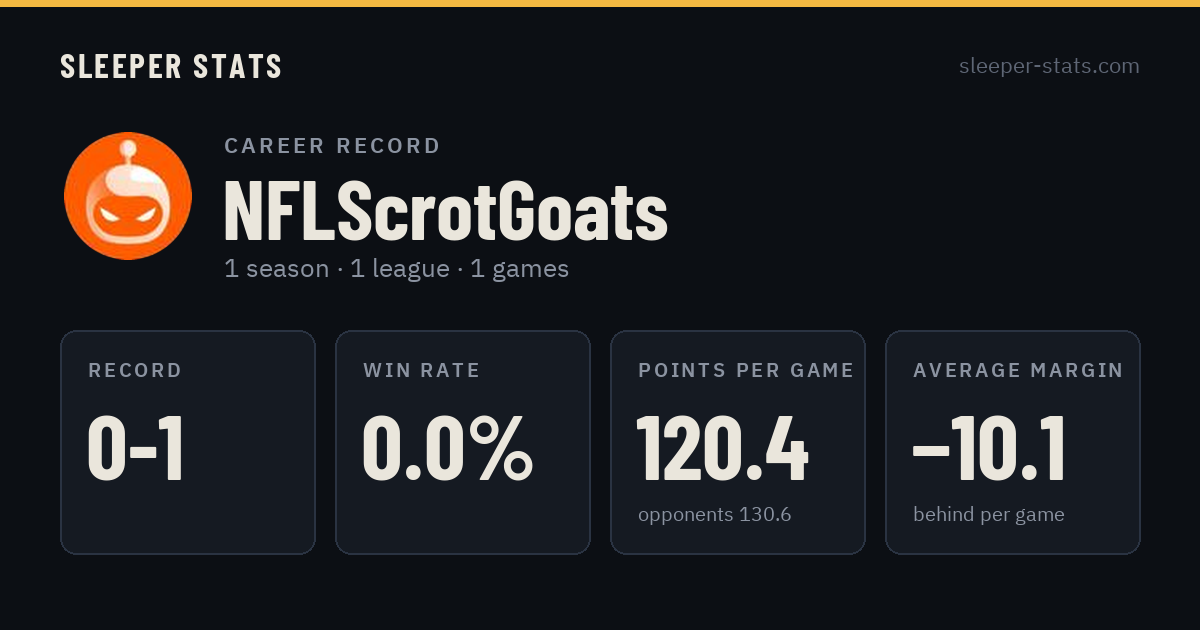Click the season, league, games summary line
This screenshot has height=630, width=1200.
point(397,269)
